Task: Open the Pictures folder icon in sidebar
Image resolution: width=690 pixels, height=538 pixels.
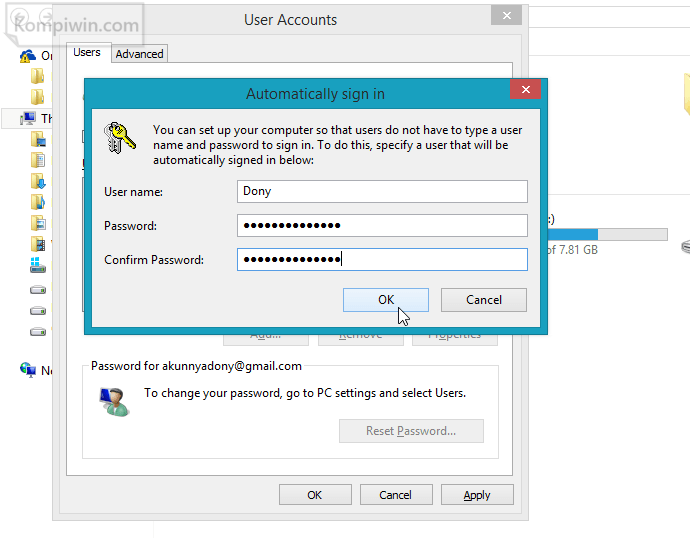Action: tap(38, 223)
